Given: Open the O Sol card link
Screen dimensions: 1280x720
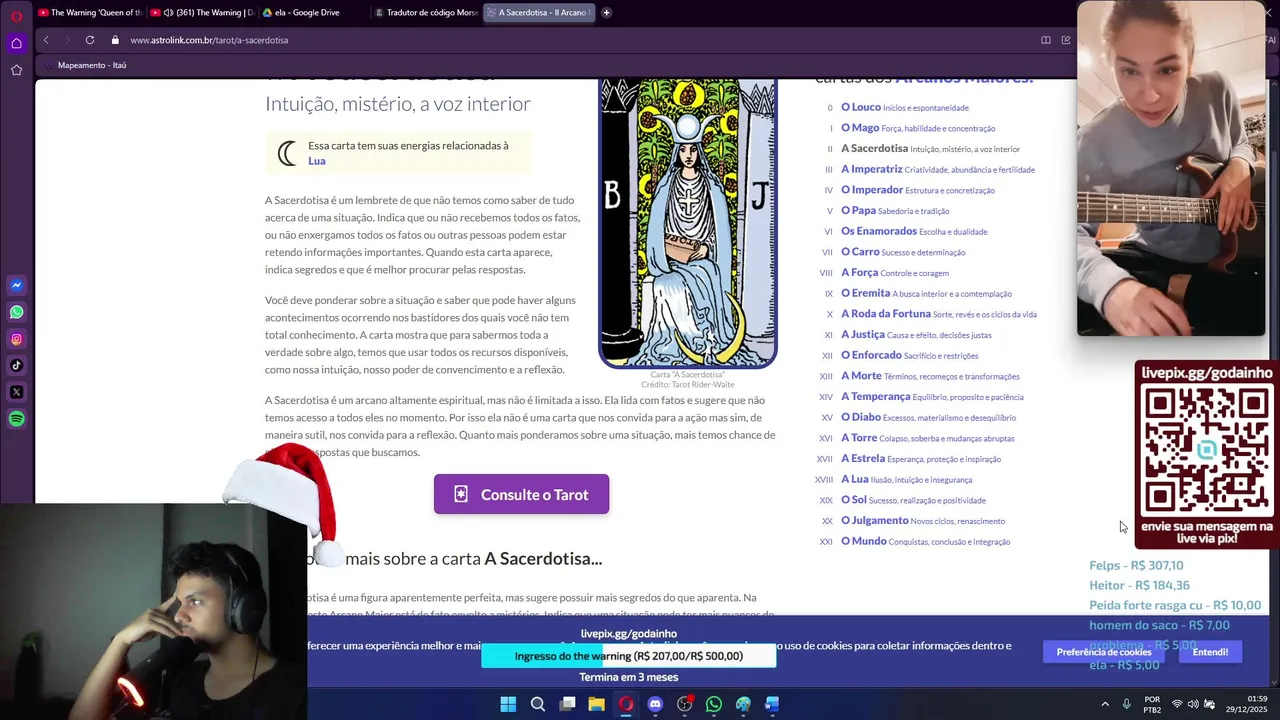Looking at the screenshot, I should [x=854, y=499].
